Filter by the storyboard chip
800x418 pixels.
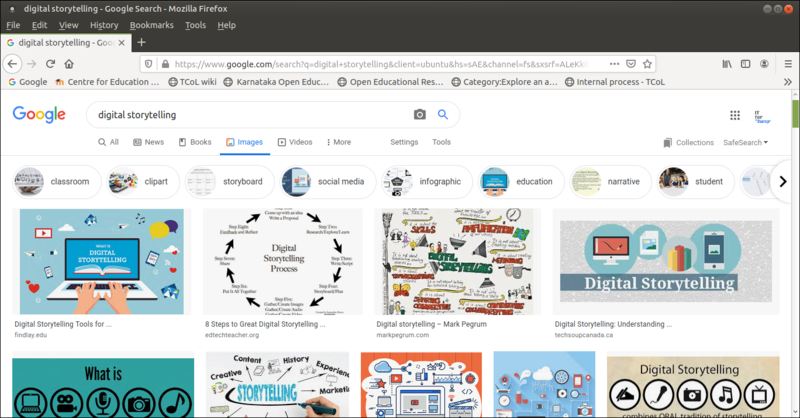230,181
